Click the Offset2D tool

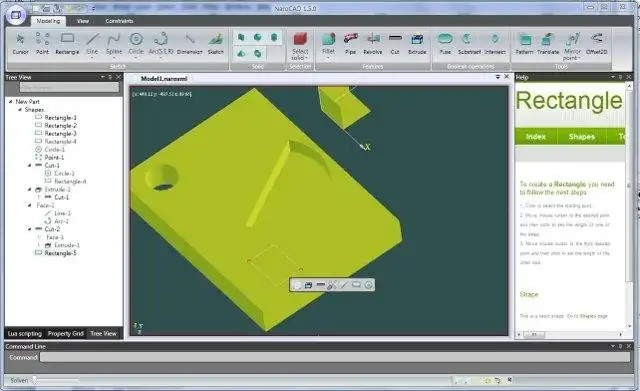[x=597, y=44]
